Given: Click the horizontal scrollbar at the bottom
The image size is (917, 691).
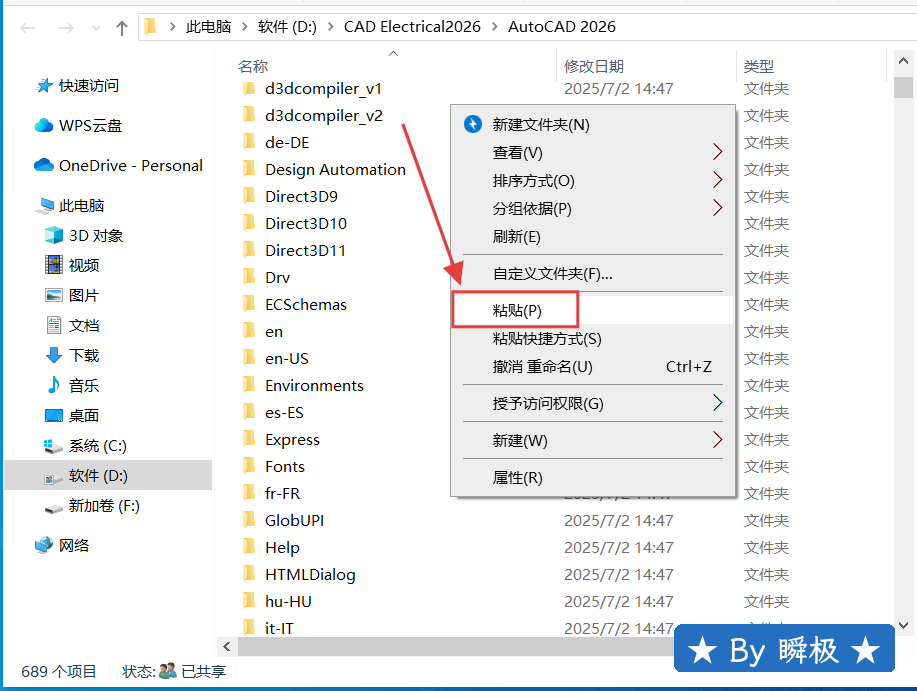Looking at the screenshot, I should coord(440,647).
